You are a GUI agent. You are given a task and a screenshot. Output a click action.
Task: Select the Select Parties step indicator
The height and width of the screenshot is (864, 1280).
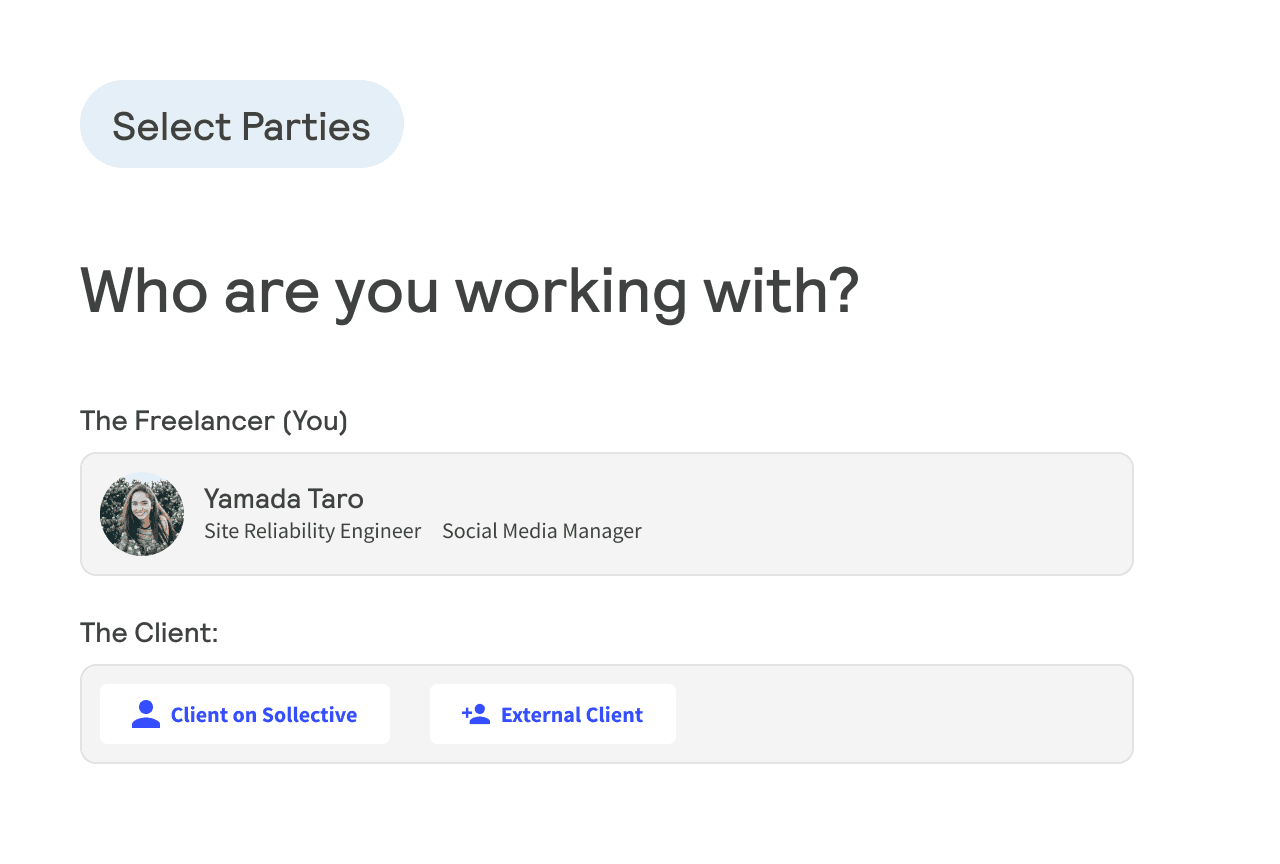241,124
